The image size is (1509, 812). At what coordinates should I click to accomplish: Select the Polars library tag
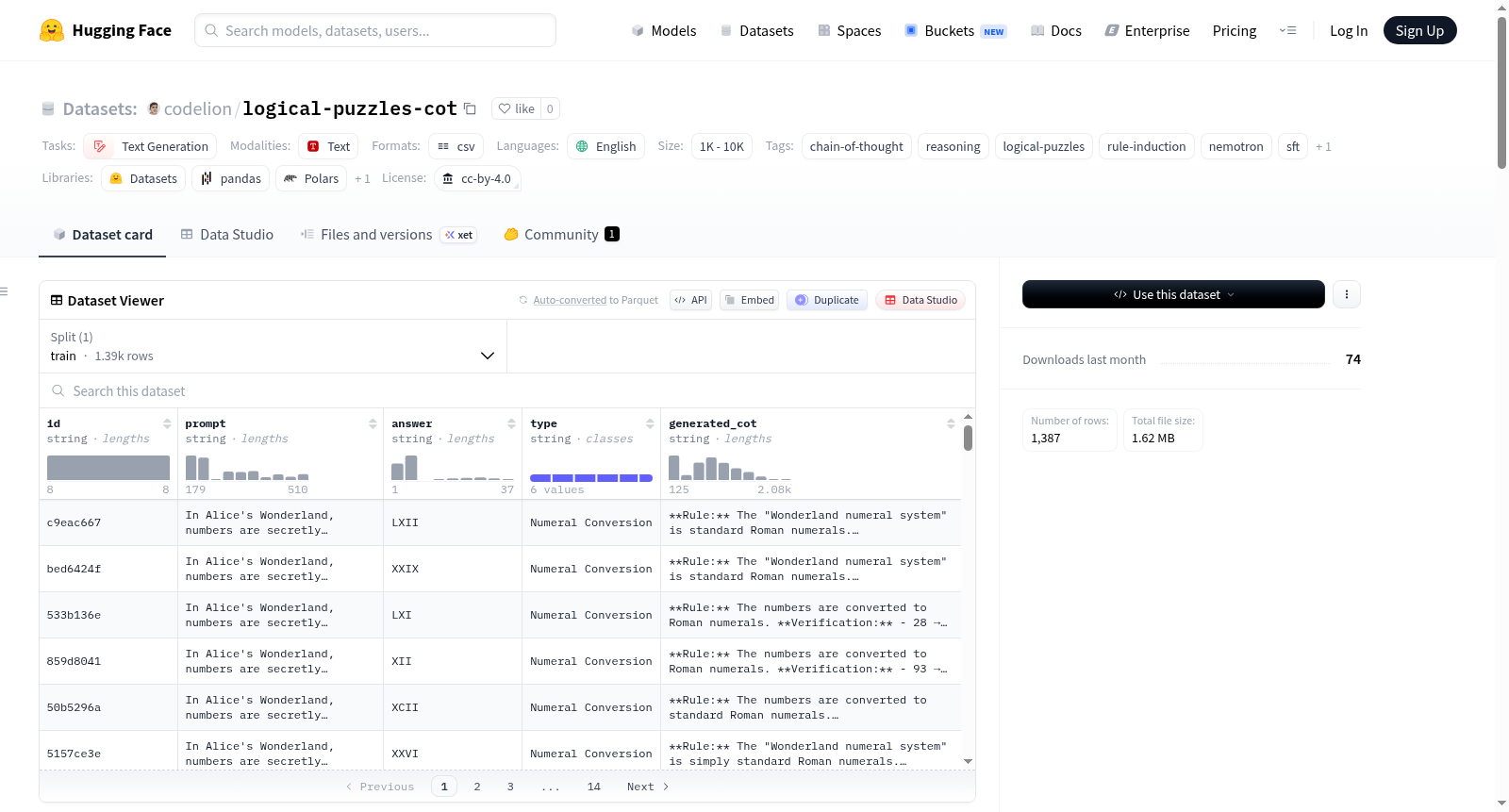[311, 178]
